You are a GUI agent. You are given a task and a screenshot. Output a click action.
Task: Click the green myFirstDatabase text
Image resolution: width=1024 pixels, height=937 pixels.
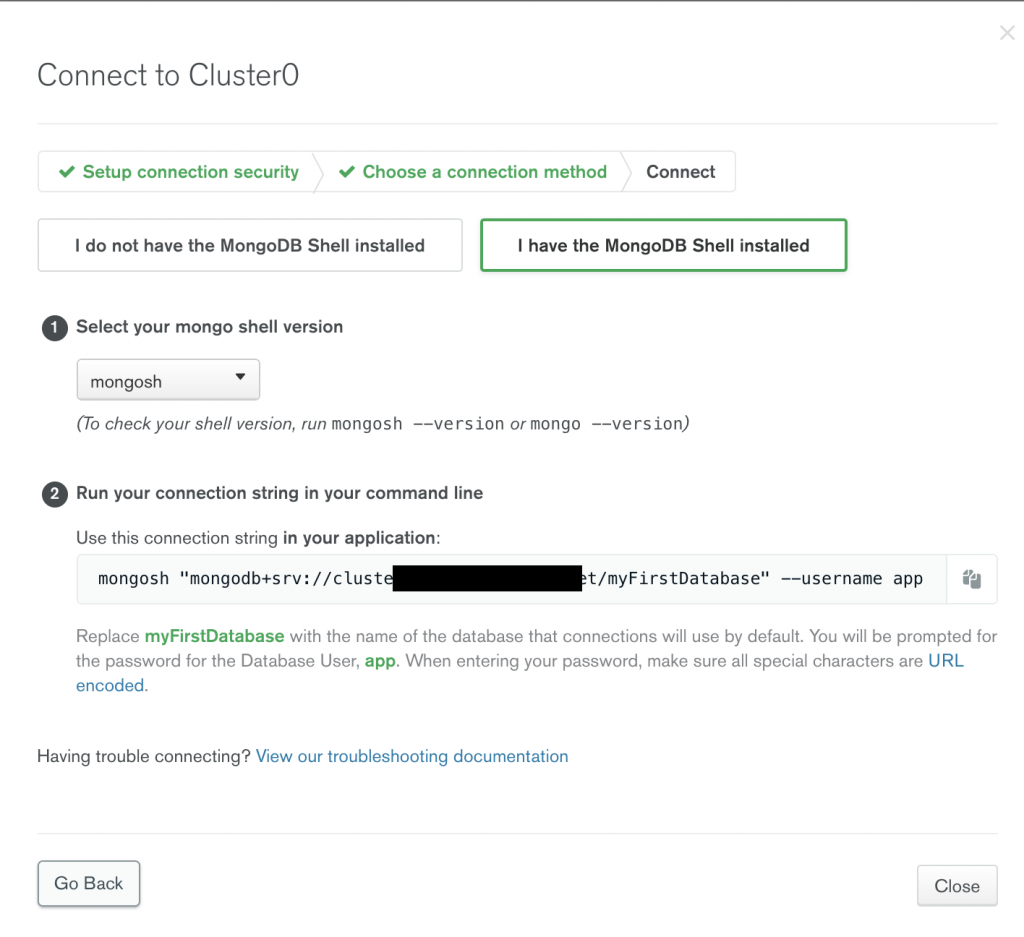(214, 636)
